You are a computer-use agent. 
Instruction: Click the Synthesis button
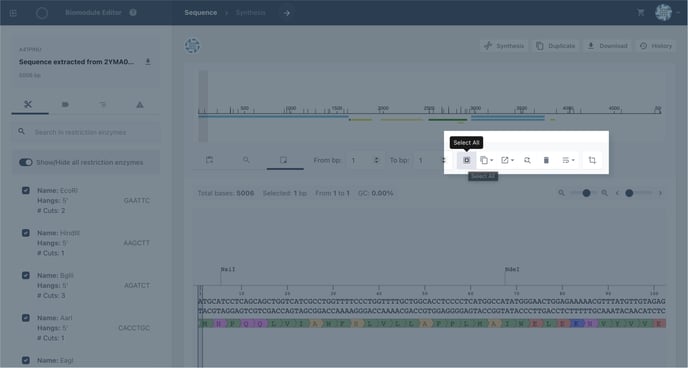(x=504, y=46)
